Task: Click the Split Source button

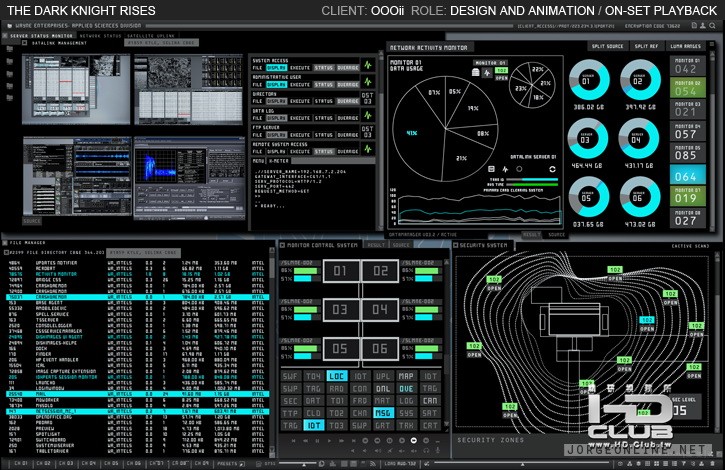Action: [608, 46]
